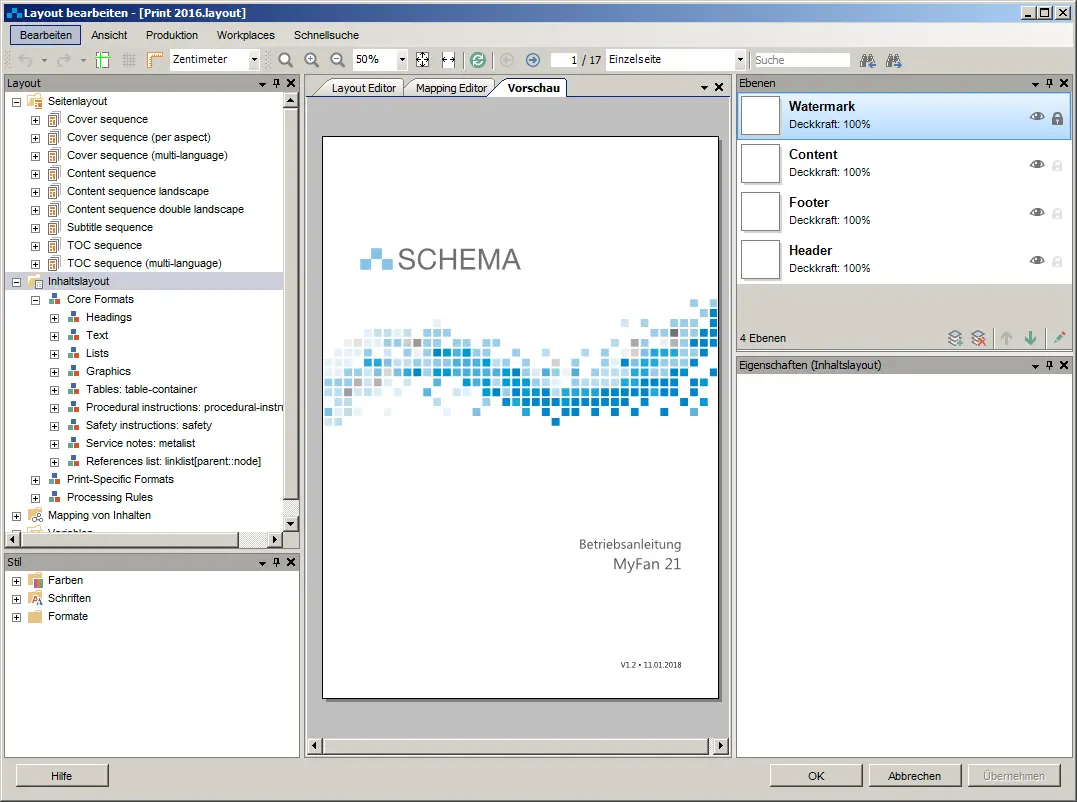1077x802 pixels.
Task: Click the delete layer icon
Action: (x=980, y=339)
